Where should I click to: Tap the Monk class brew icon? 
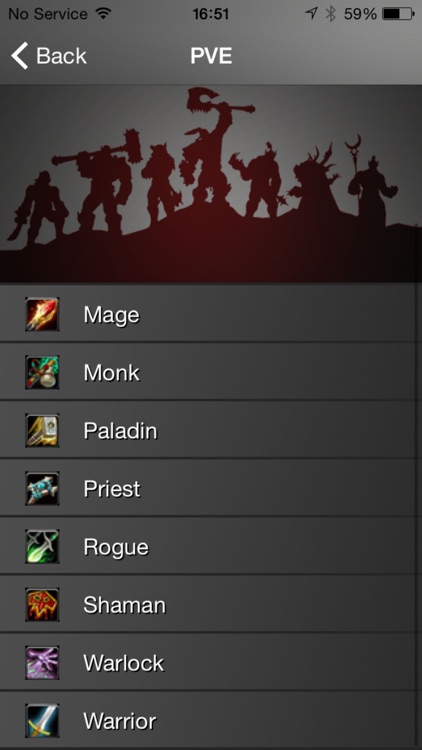tap(42, 372)
